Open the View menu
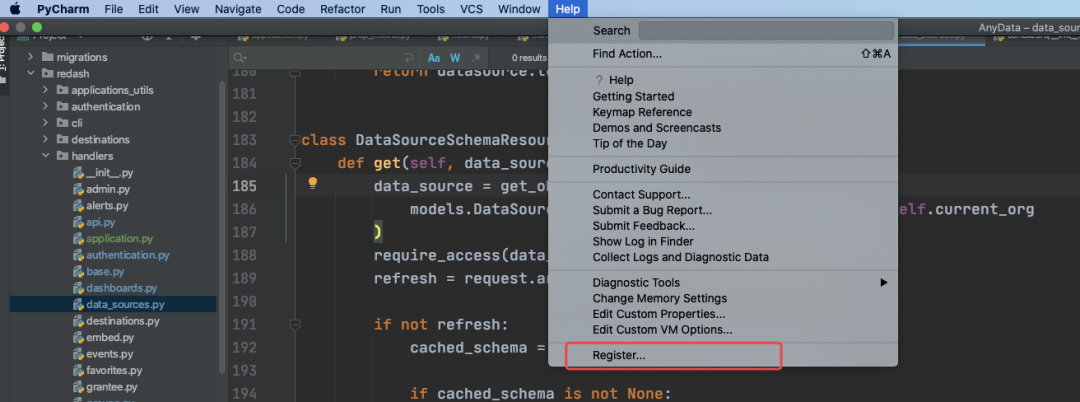 187,9
